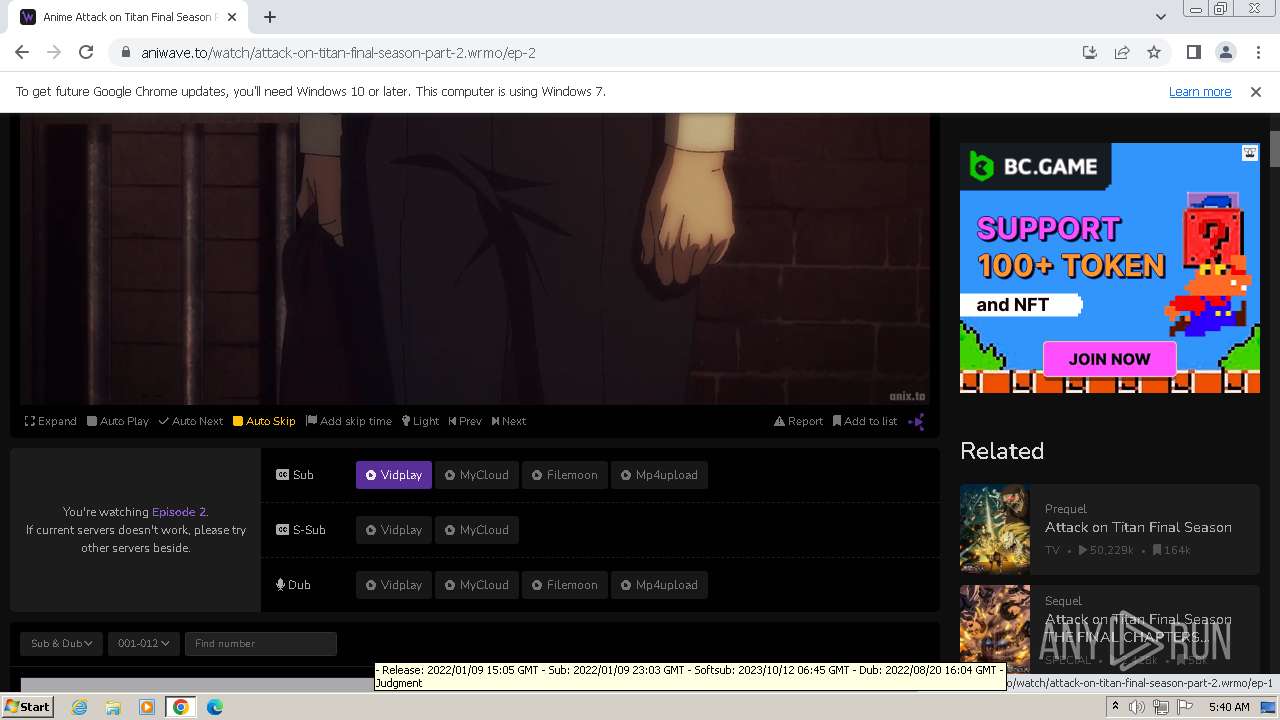Reload the page
1280x720 pixels.
[x=86, y=53]
